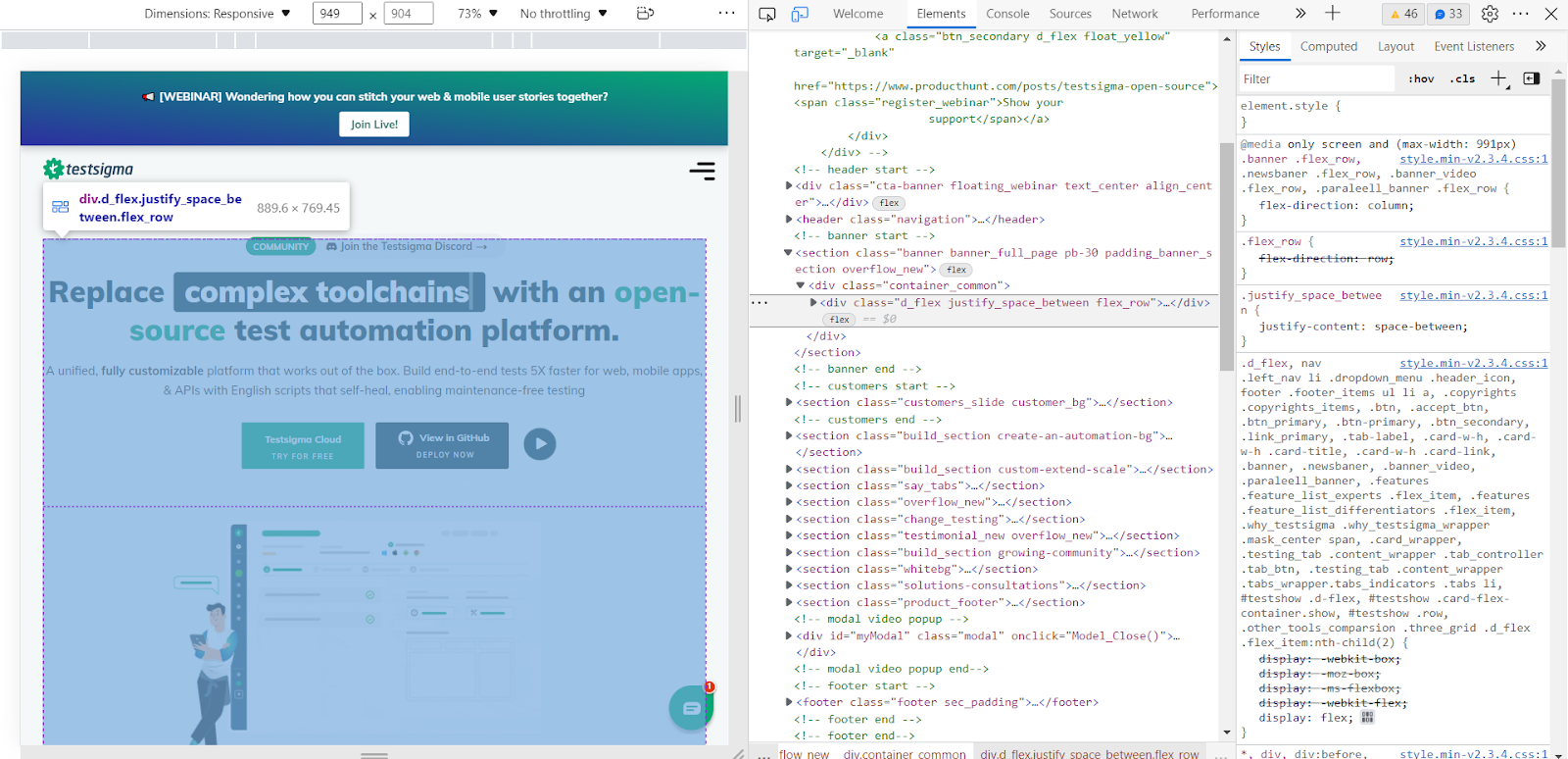Add a new DevTools tab with plus icon
Screen dimensions: 1568x759
[1333, 14]
